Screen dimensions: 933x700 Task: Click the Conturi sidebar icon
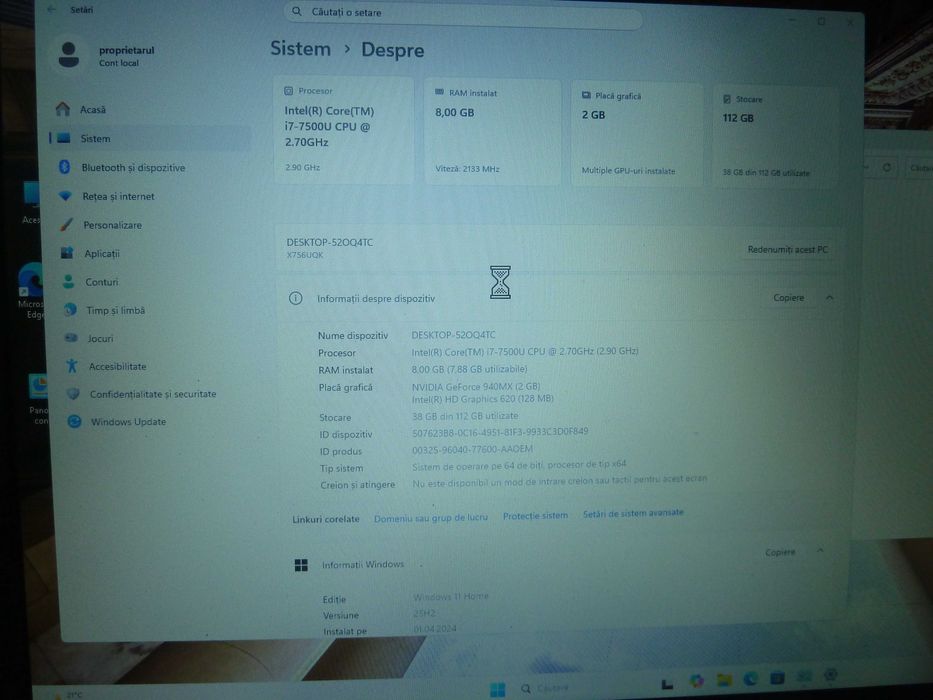[x=69, y=282]
